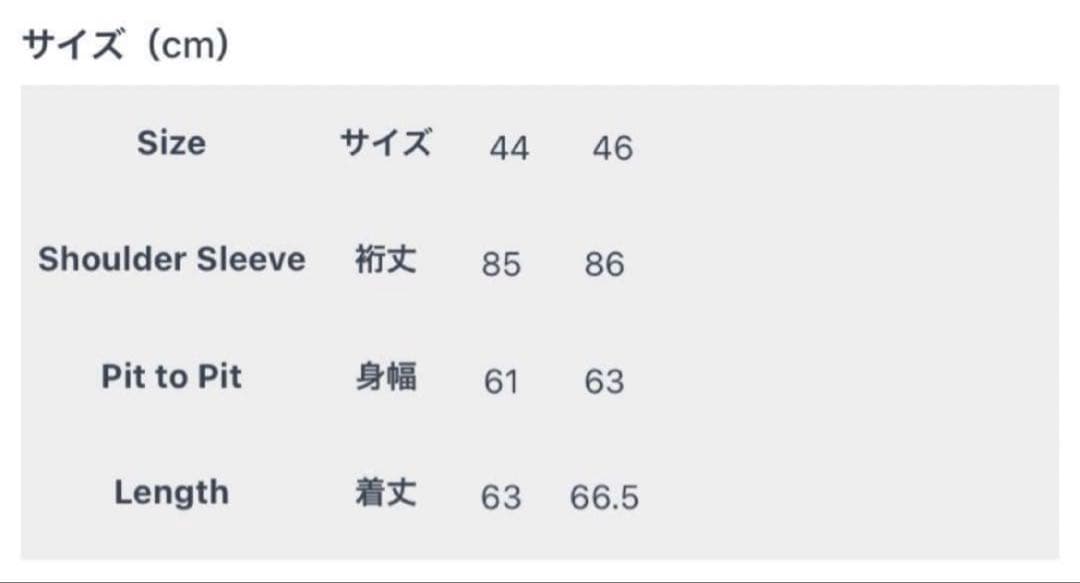Select the サイズ label in the table header row
This screenshot has width=1080, height=583.
pos(386,143)
